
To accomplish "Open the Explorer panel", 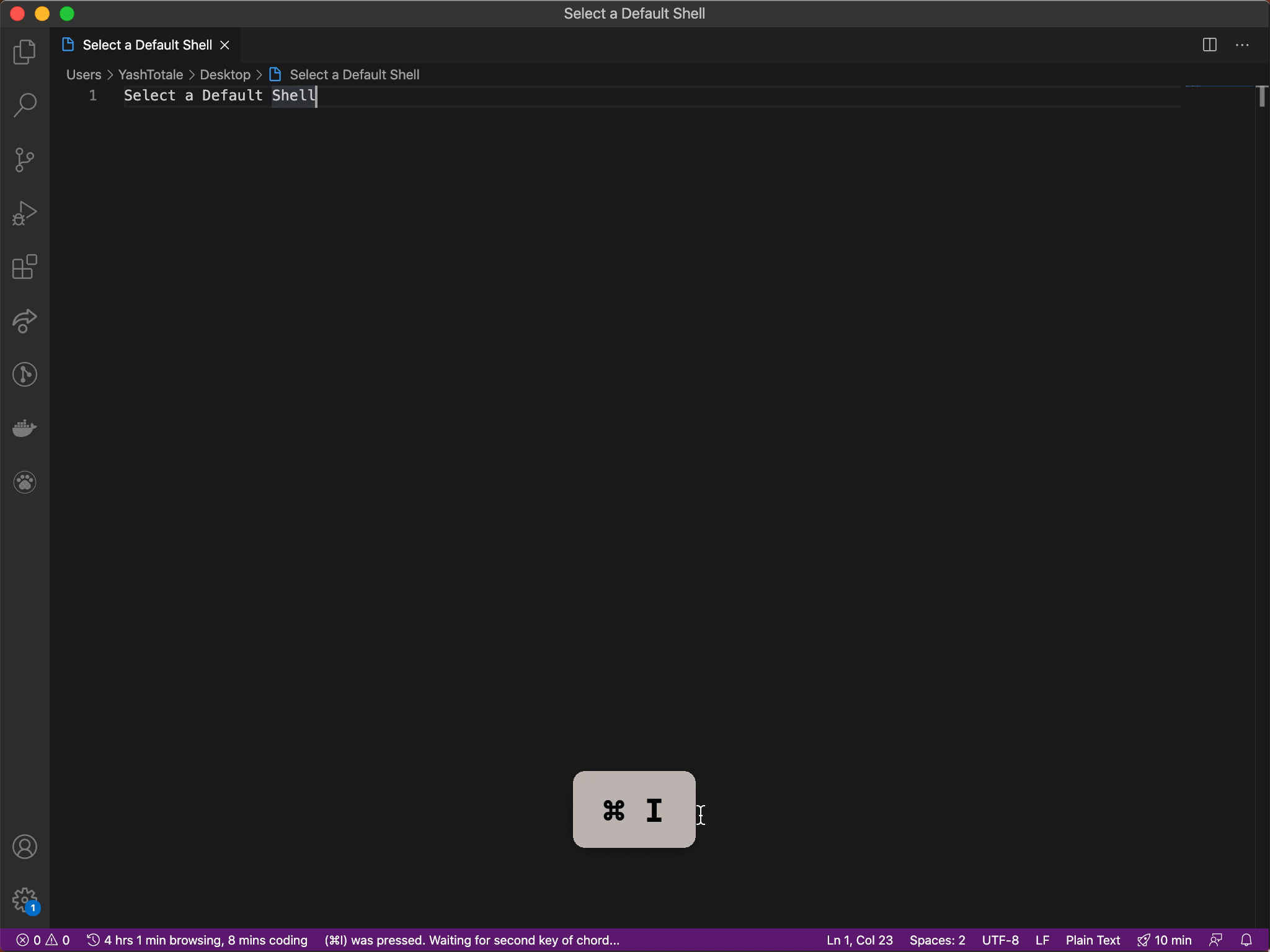I will [24, 51].
